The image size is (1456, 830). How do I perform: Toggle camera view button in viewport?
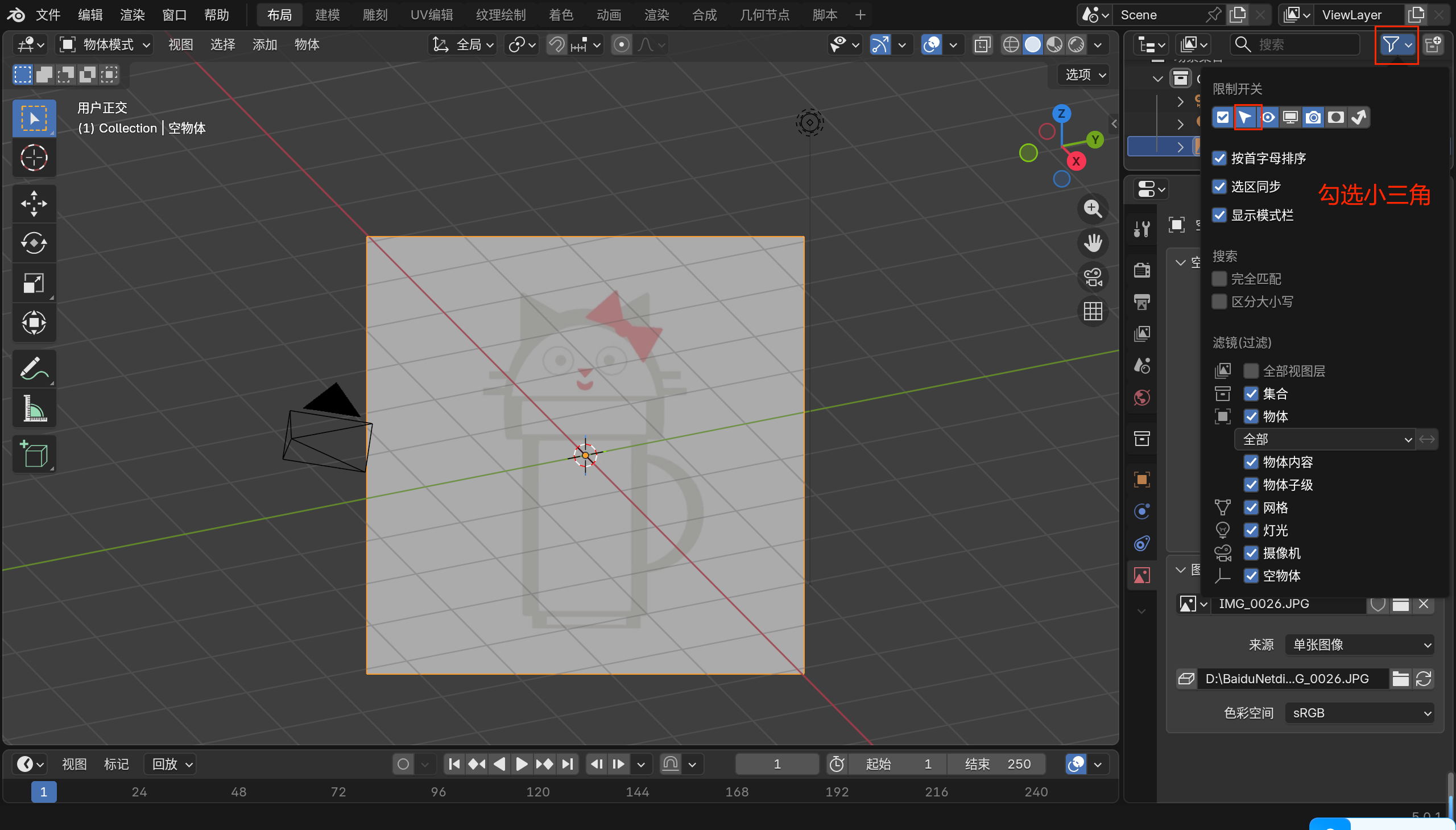pyautogui.click(x=1093, y=278)
